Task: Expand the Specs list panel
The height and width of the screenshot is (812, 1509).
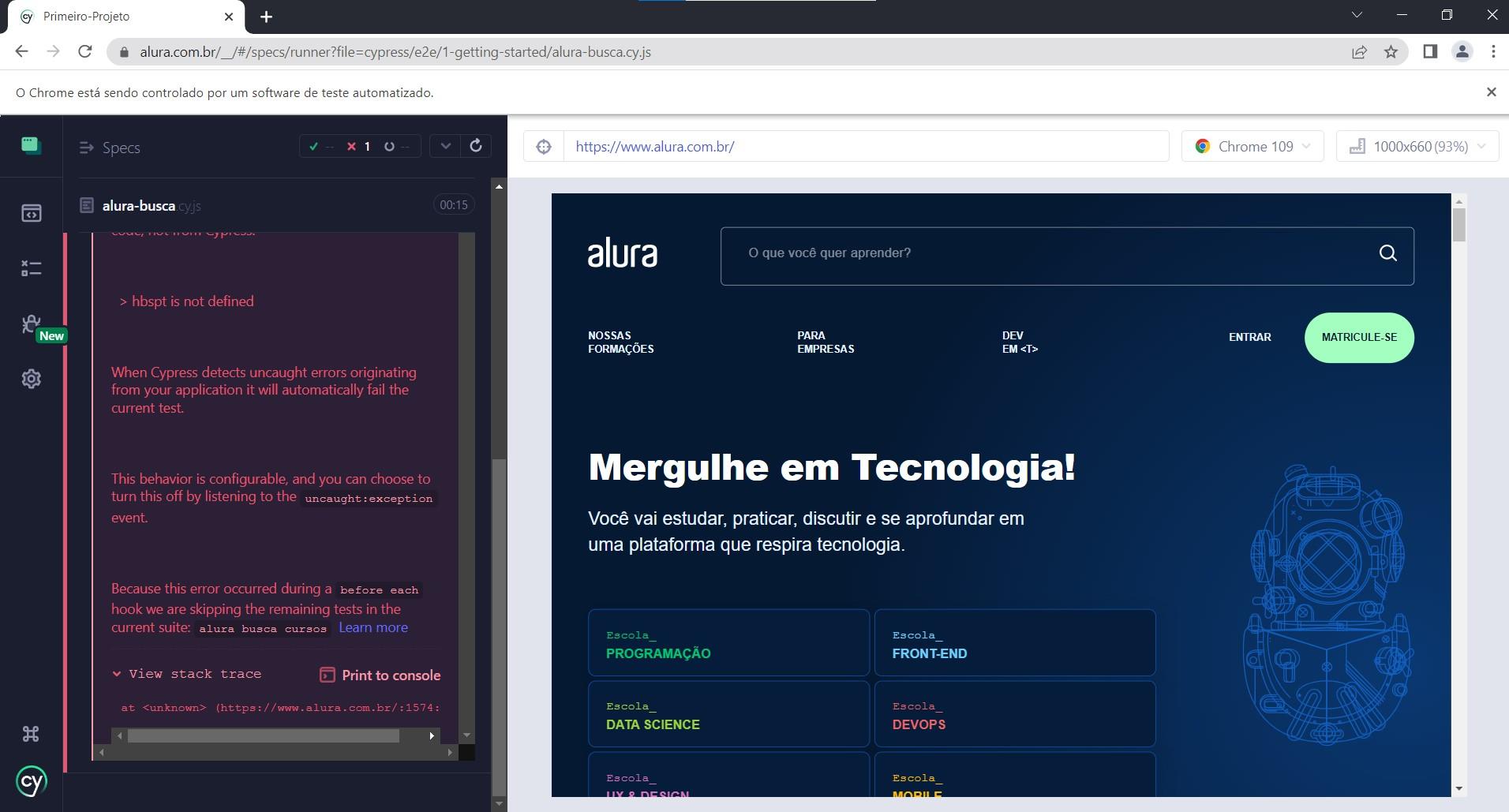Action: click(110, 148)
